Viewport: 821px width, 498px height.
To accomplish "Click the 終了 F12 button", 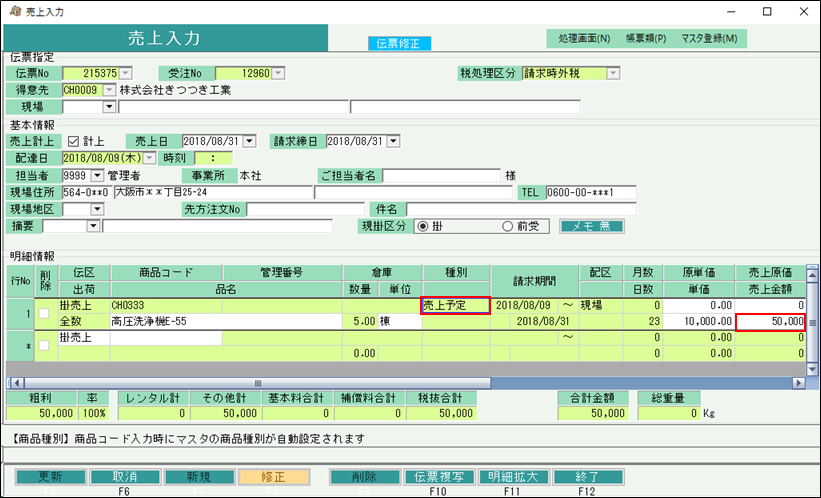I will tap(588, 477).
